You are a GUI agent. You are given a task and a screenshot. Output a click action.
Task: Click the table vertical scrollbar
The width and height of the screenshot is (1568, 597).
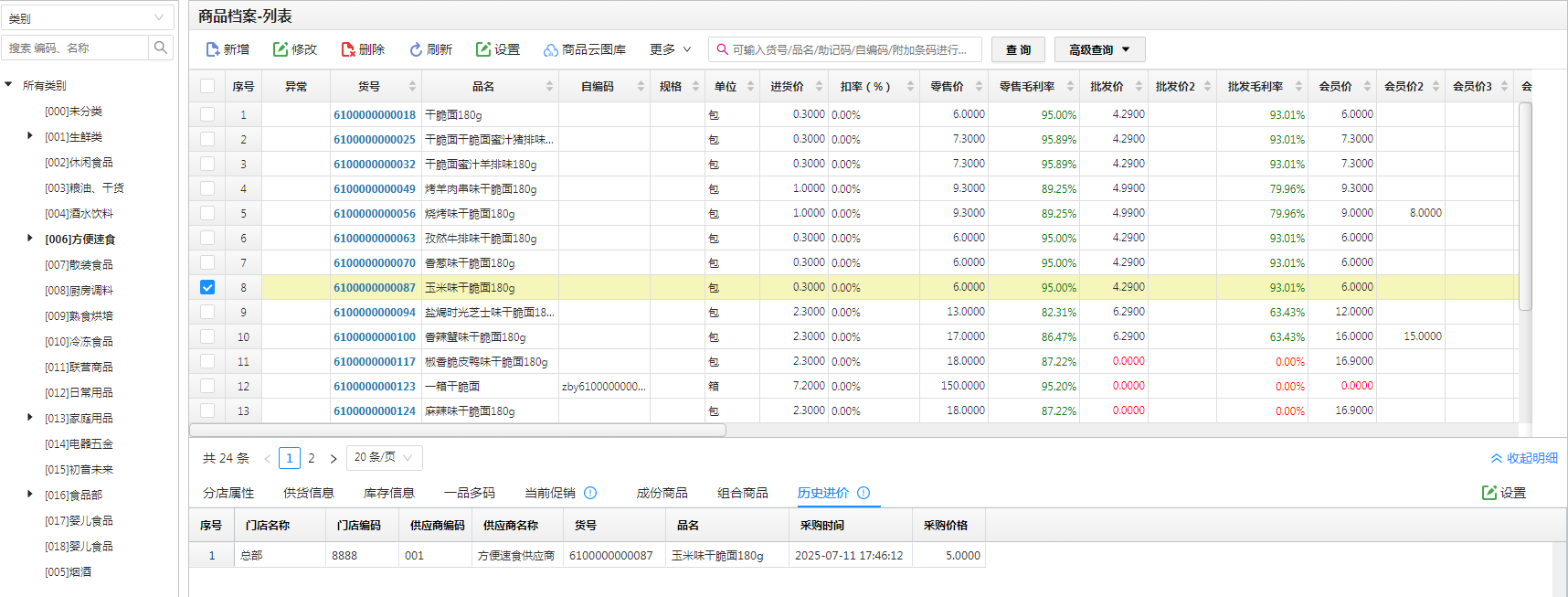pos(1525,207)
